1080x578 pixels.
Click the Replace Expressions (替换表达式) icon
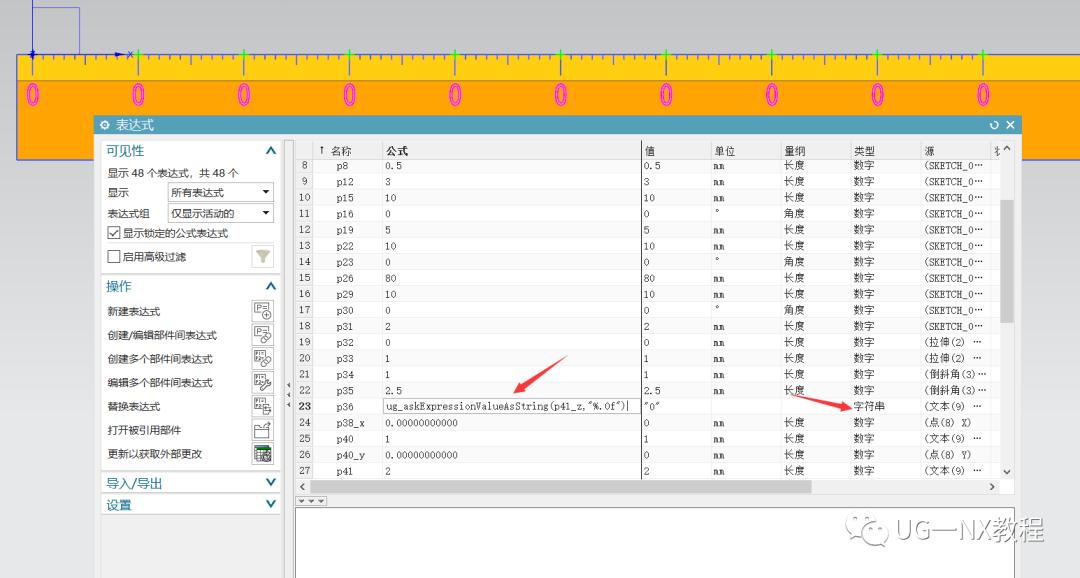[263, 406]
